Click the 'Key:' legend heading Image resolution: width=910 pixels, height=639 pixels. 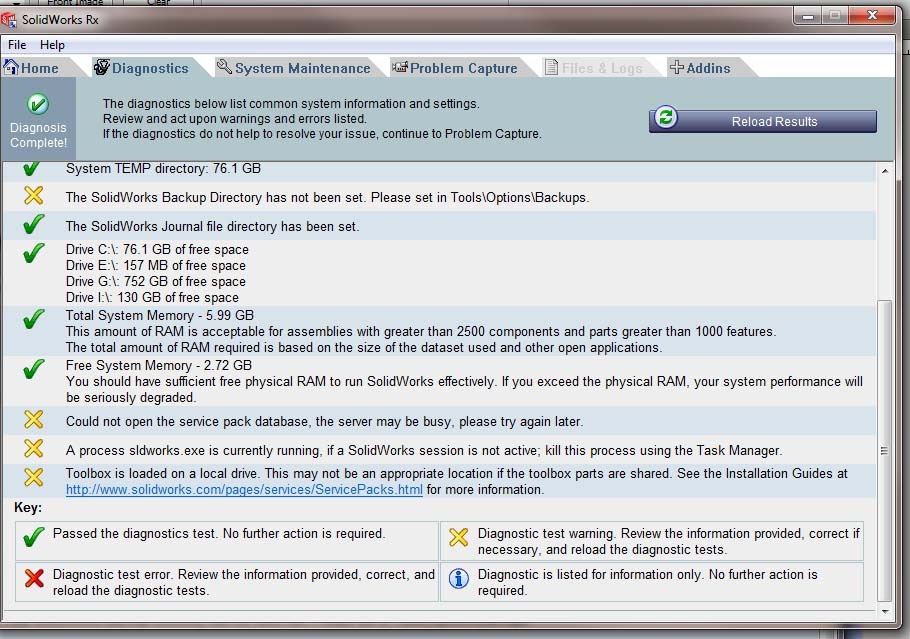(x=28, y=507)
